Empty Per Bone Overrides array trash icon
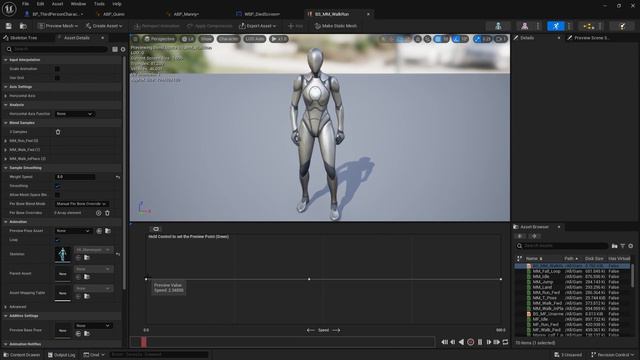The image size is (640, 360). pyautogui.click(x=107, y=213)
